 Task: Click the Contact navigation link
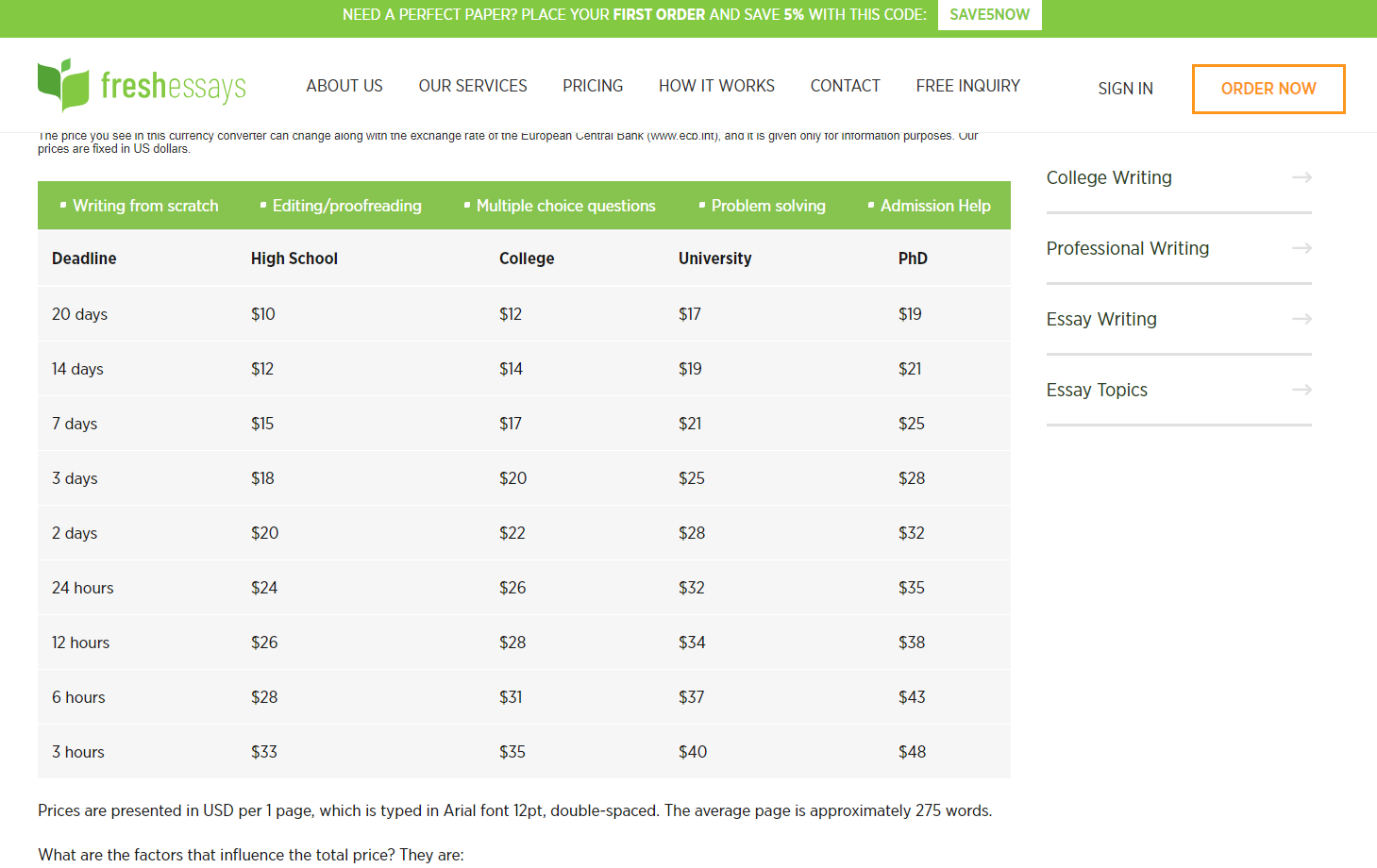[x=846, y=86]
